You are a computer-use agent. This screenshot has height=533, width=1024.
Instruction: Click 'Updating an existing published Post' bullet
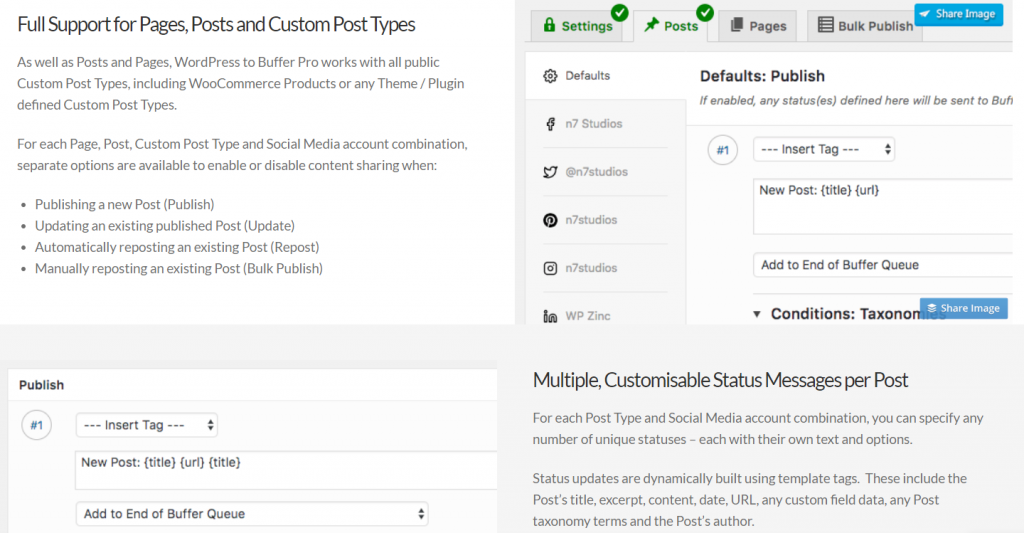point(165,226)
